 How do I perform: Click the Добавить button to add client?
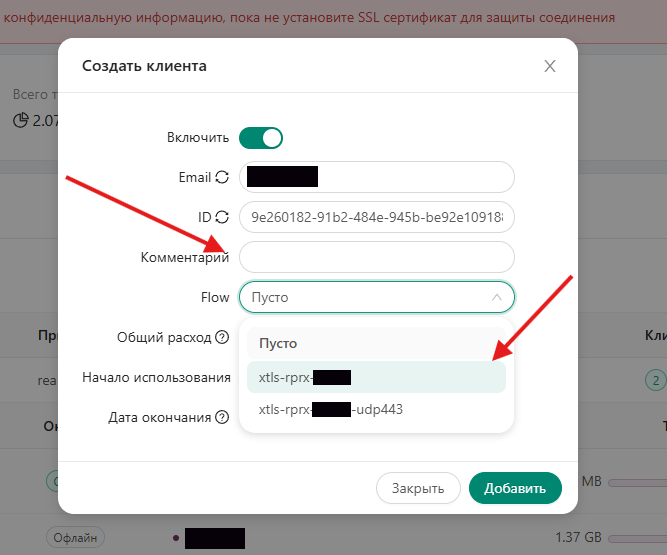tap(515, 488)
